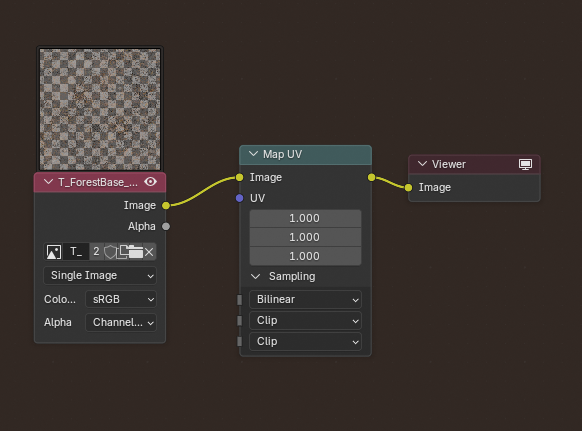The width and height of the screenshot is (582, 431).
Task: Collapse the T_ForestBase image node
Action: coord(48,182)
